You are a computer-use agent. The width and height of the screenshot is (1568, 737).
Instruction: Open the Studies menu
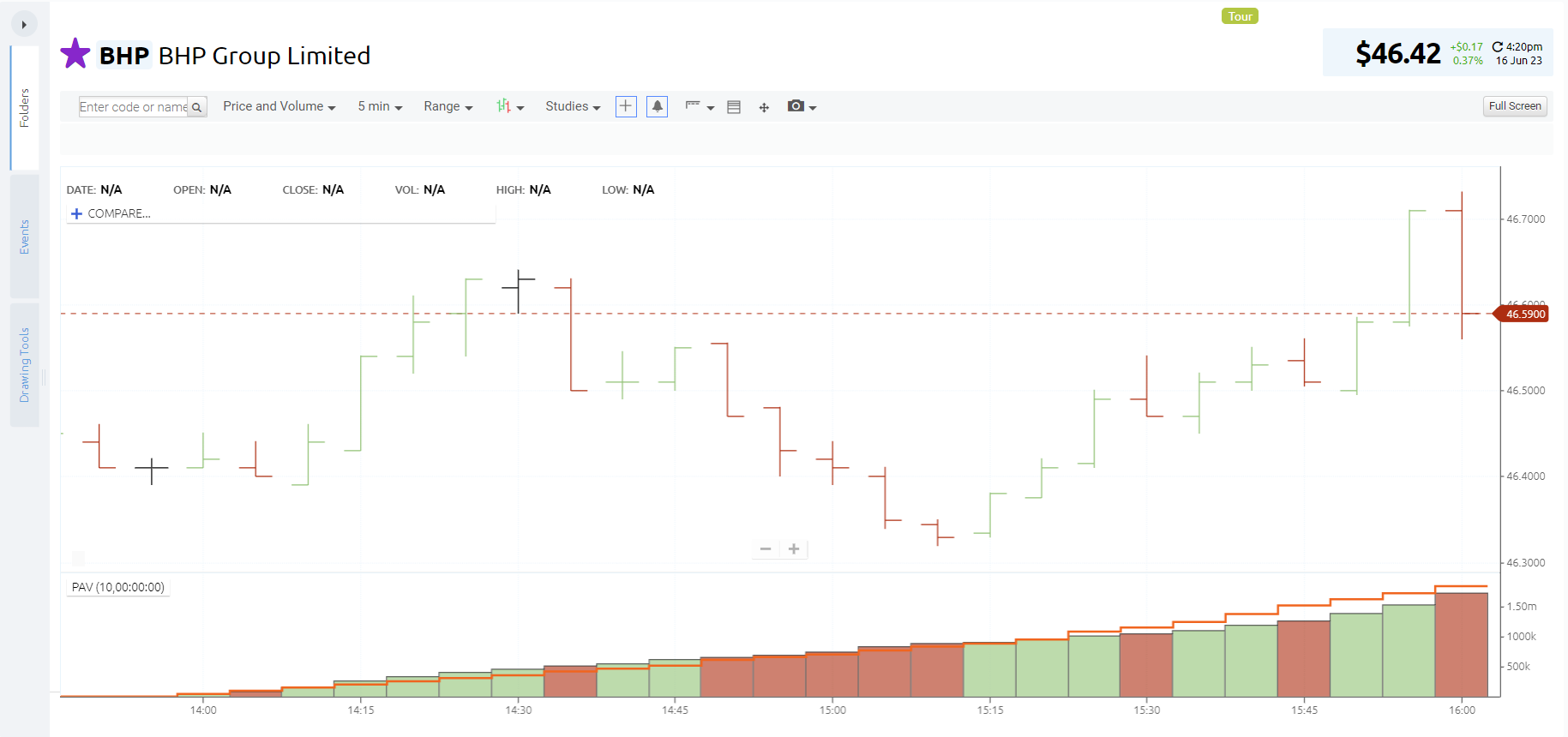click(572, 106)
